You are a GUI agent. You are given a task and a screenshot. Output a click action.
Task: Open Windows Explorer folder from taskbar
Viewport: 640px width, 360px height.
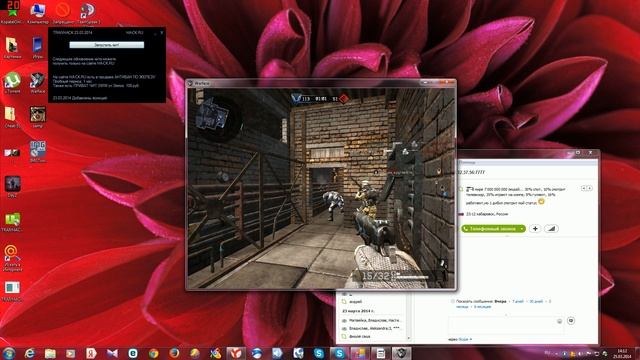tap(50, 353)
